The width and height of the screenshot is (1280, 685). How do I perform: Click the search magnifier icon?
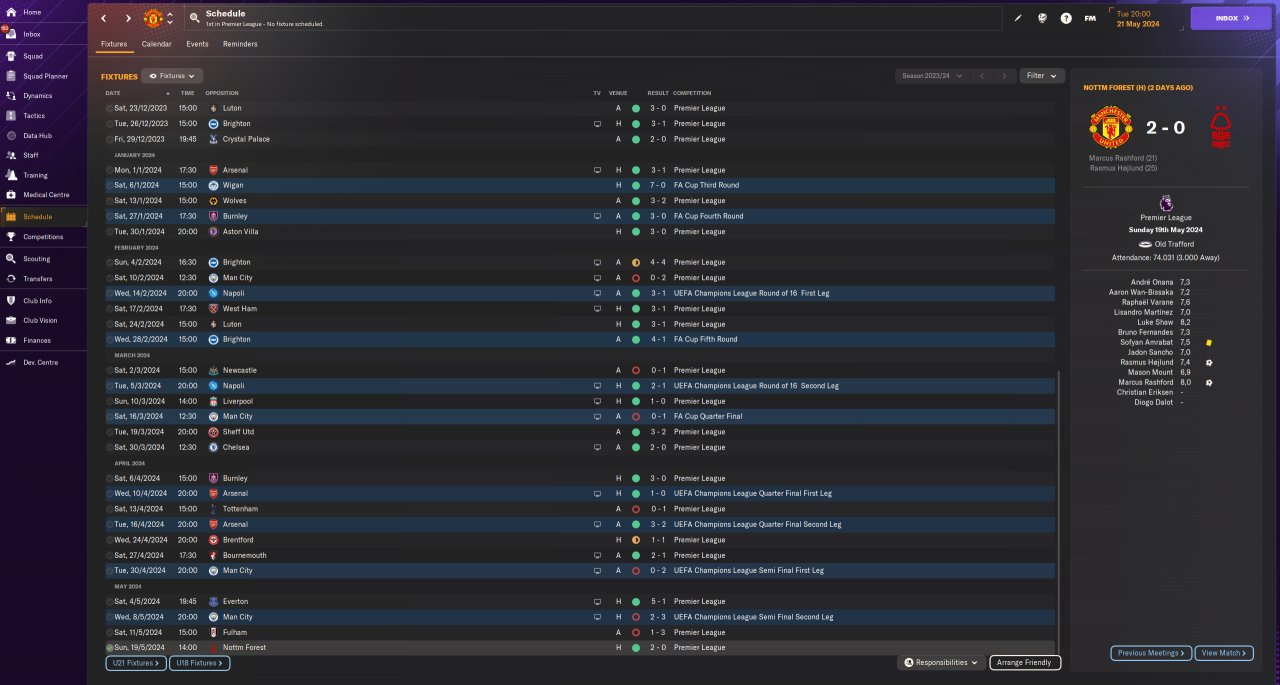click(x=193, y=18)
